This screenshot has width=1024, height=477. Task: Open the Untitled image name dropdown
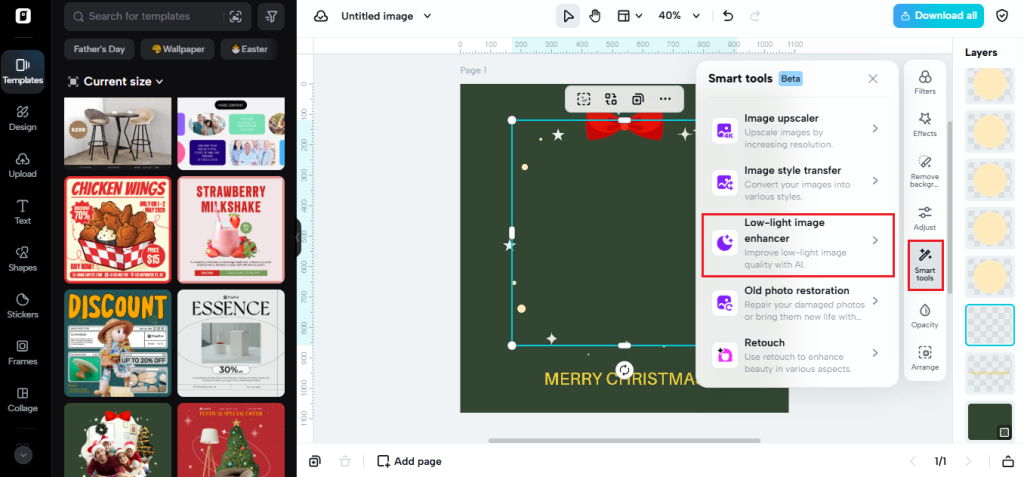[x=386, y=16]
